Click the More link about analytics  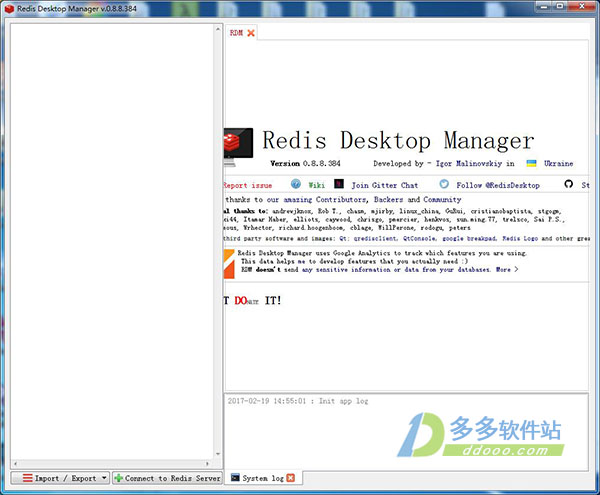tap(507, 269)
